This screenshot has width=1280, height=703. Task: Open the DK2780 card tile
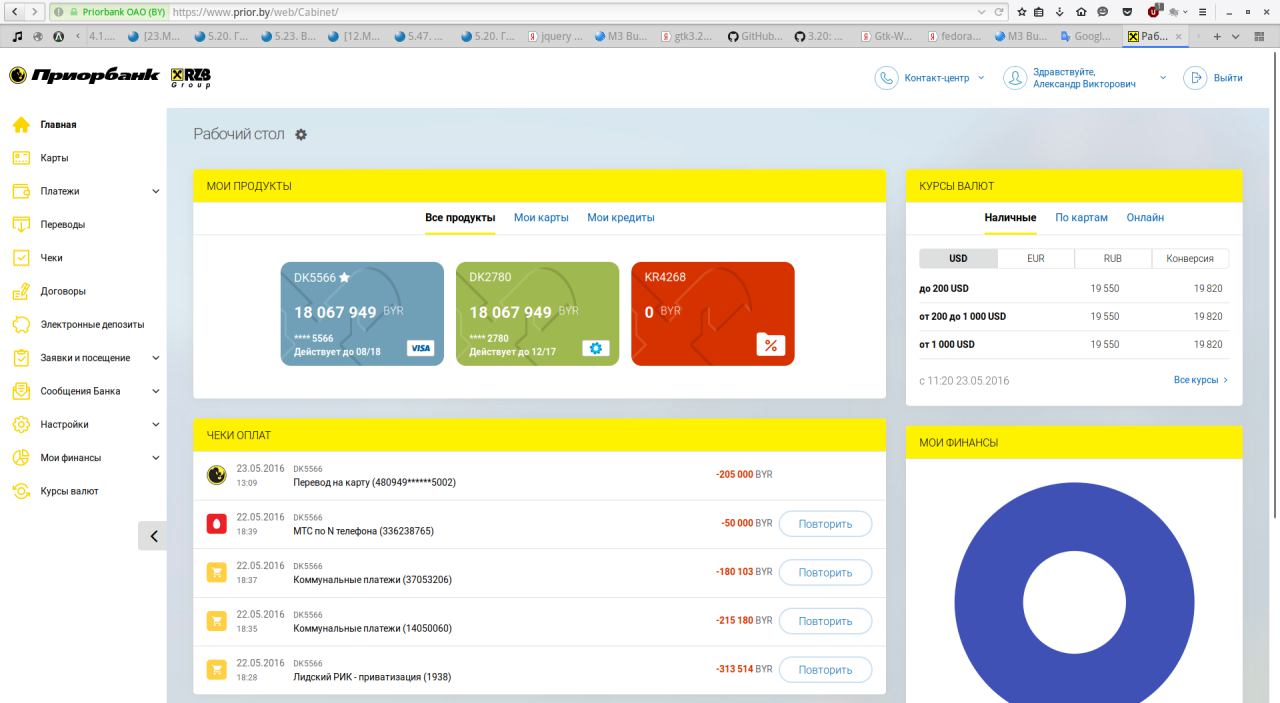537,314
